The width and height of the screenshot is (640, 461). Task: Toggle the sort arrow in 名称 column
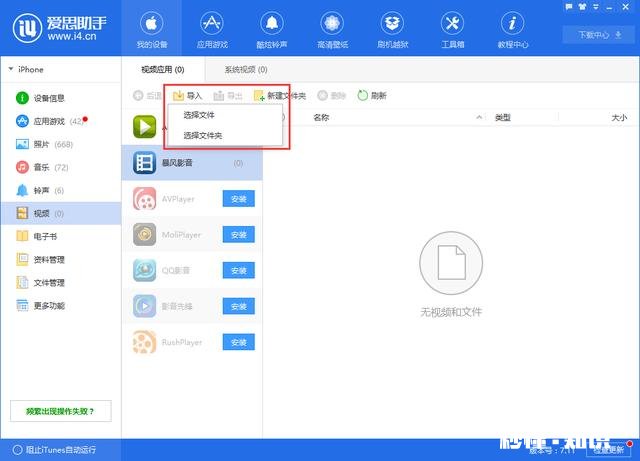click(479, 118)
